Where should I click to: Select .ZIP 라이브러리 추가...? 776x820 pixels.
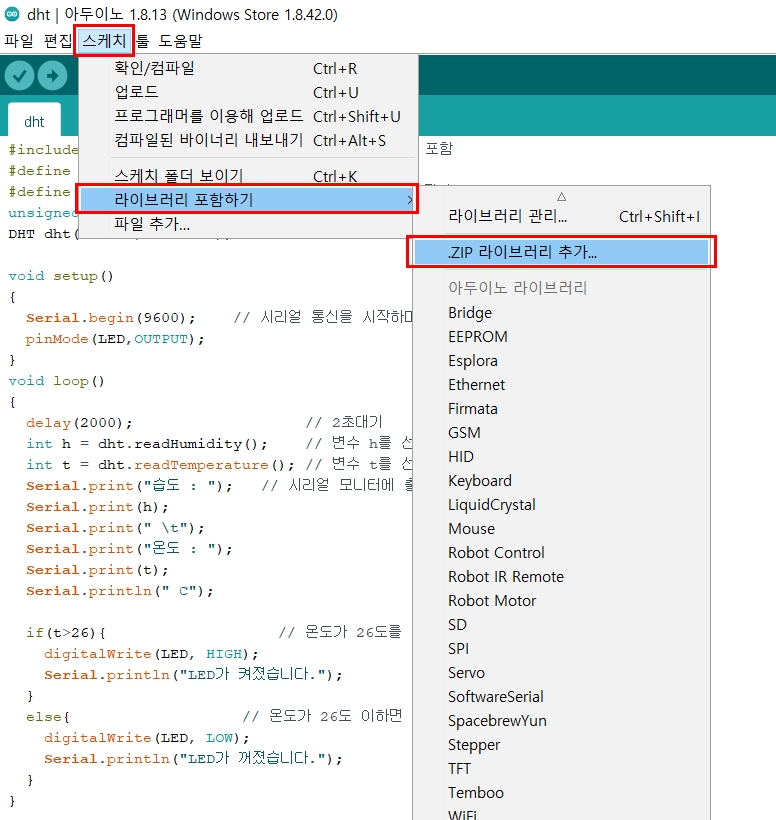coord(562,252)
